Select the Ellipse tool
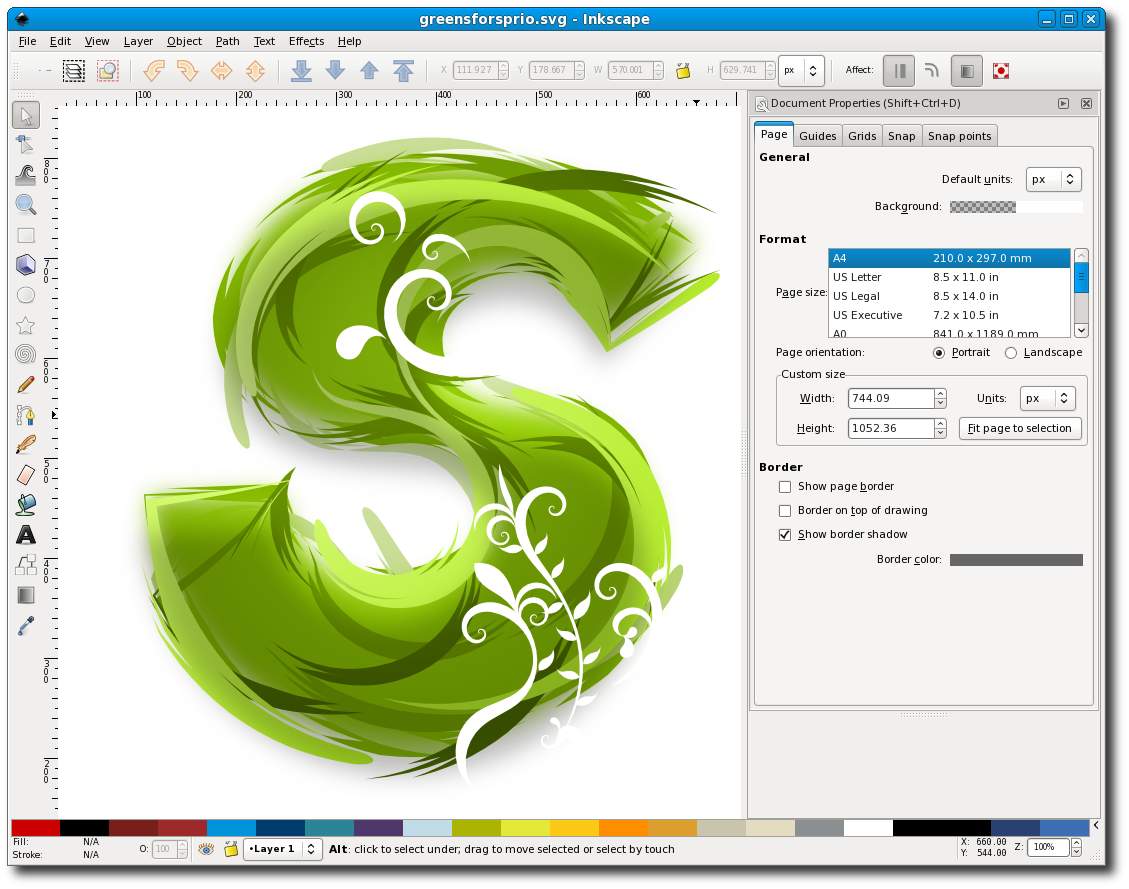Screen dimensions: 1129x889 pyautogui.click(x=25, y=295)
